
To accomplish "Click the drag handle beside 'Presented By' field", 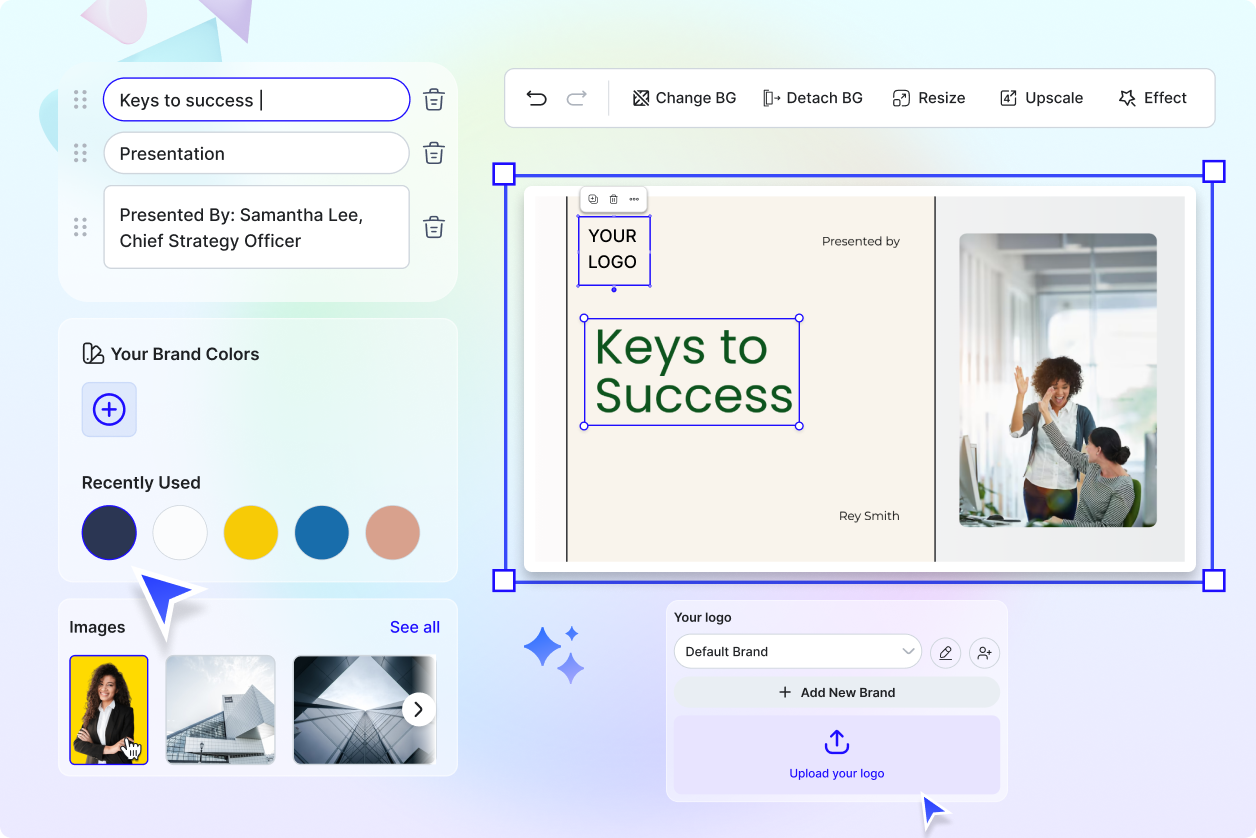I will point(80,227).
